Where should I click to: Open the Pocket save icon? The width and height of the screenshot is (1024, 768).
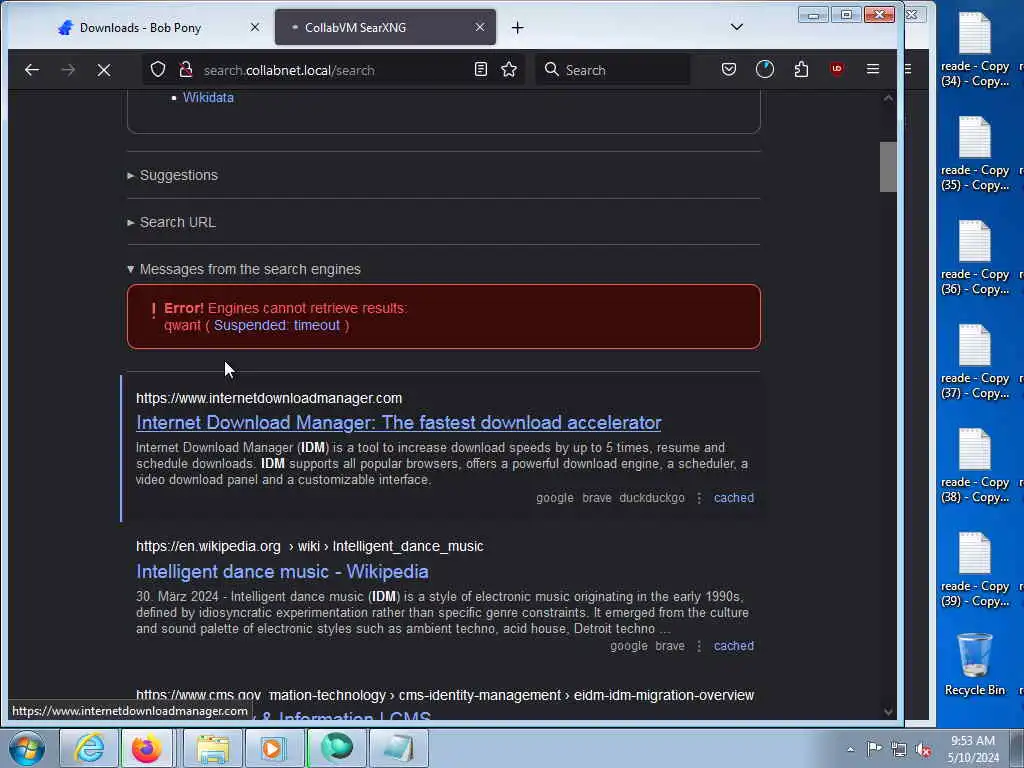coord(729,69)
